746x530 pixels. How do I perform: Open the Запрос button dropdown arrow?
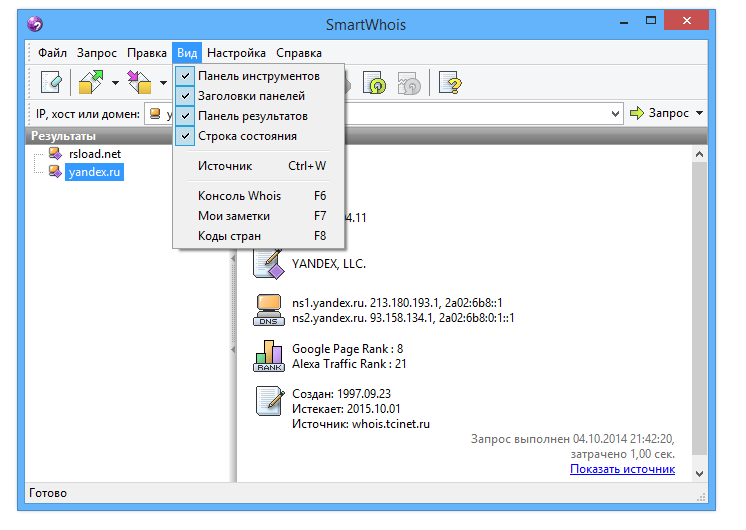point(699,113)
